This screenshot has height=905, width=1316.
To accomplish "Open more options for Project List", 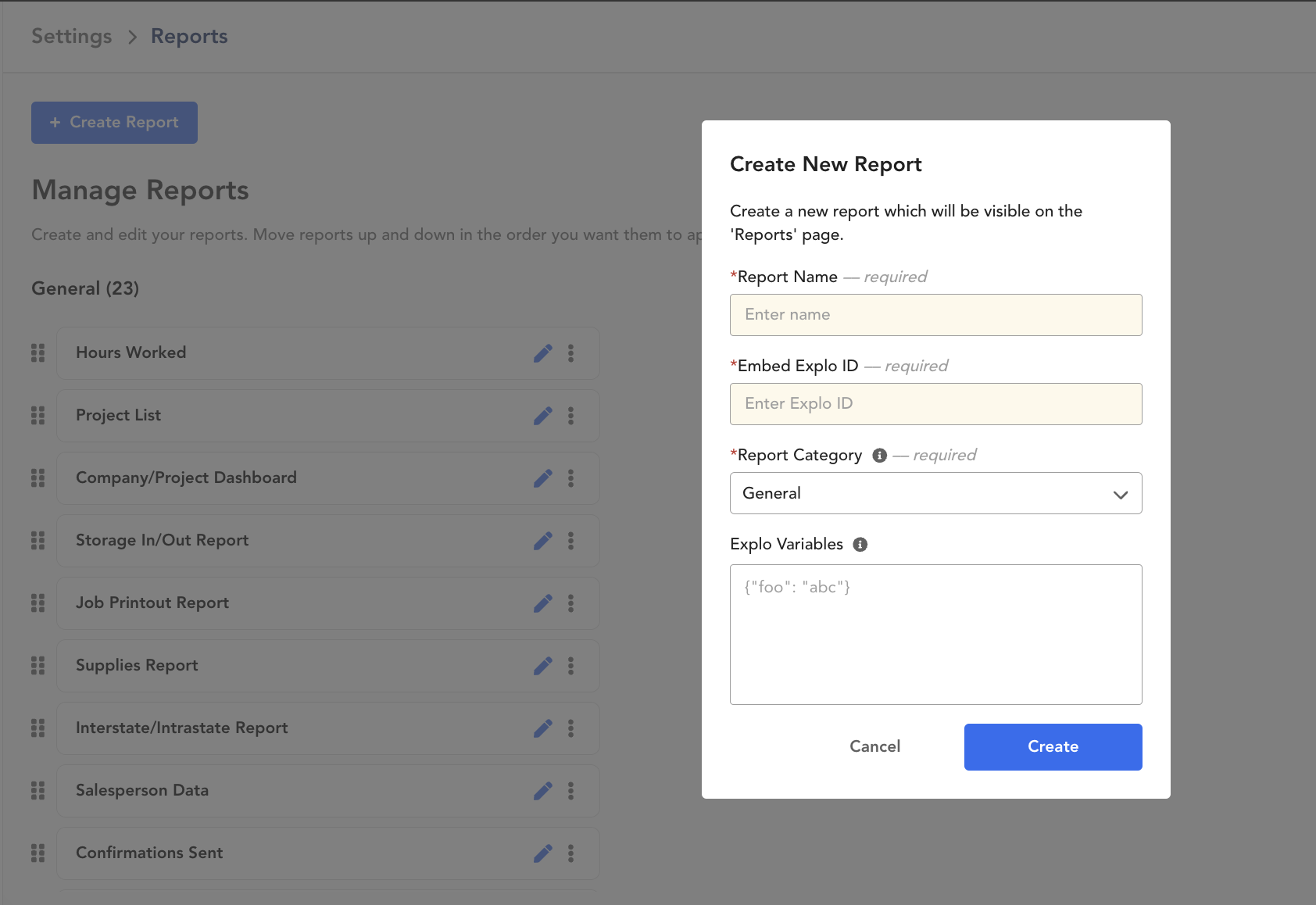I will pos(571,416).
